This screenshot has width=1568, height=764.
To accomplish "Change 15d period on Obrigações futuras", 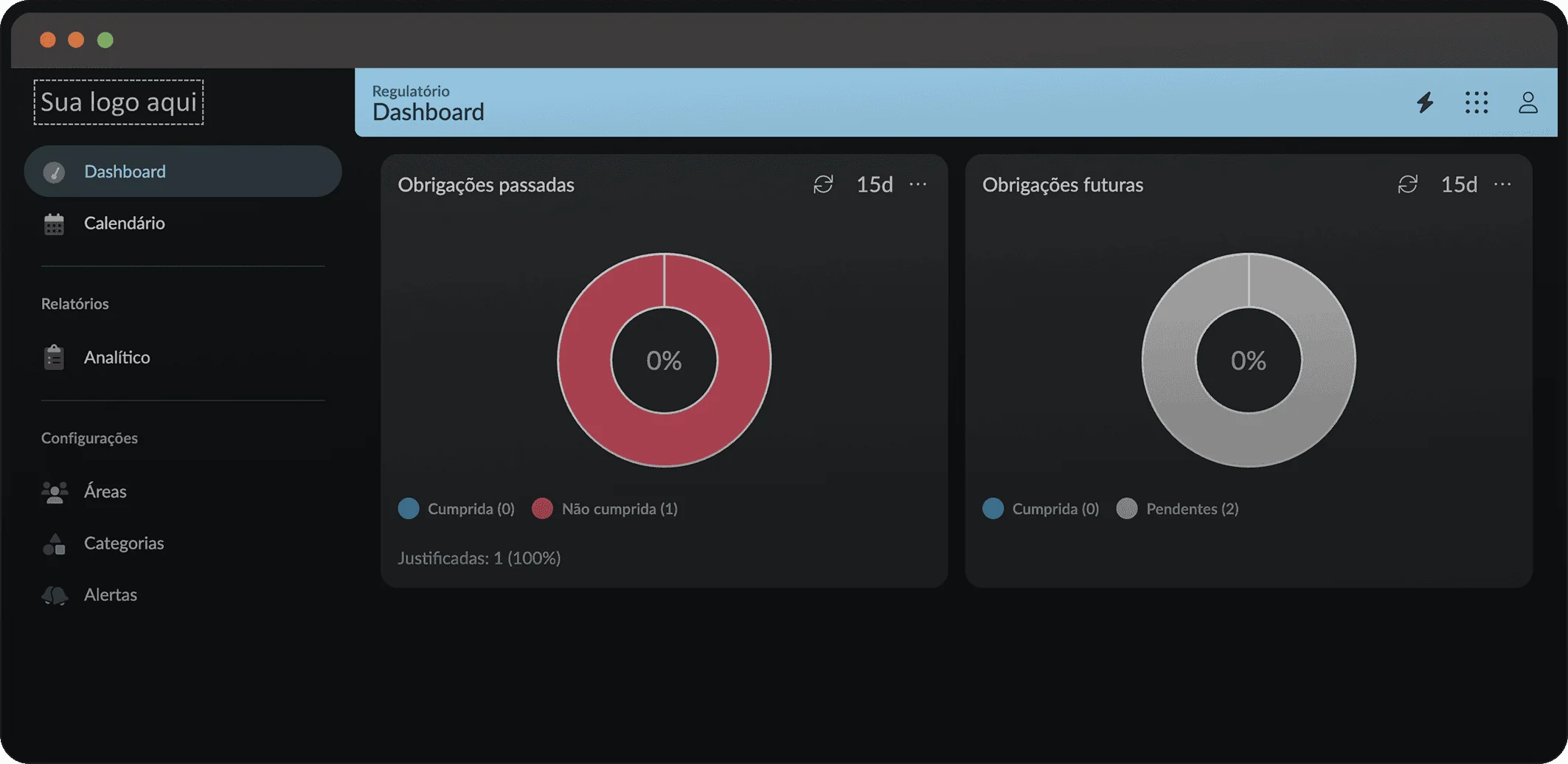I will click(x=1460, y=184).
